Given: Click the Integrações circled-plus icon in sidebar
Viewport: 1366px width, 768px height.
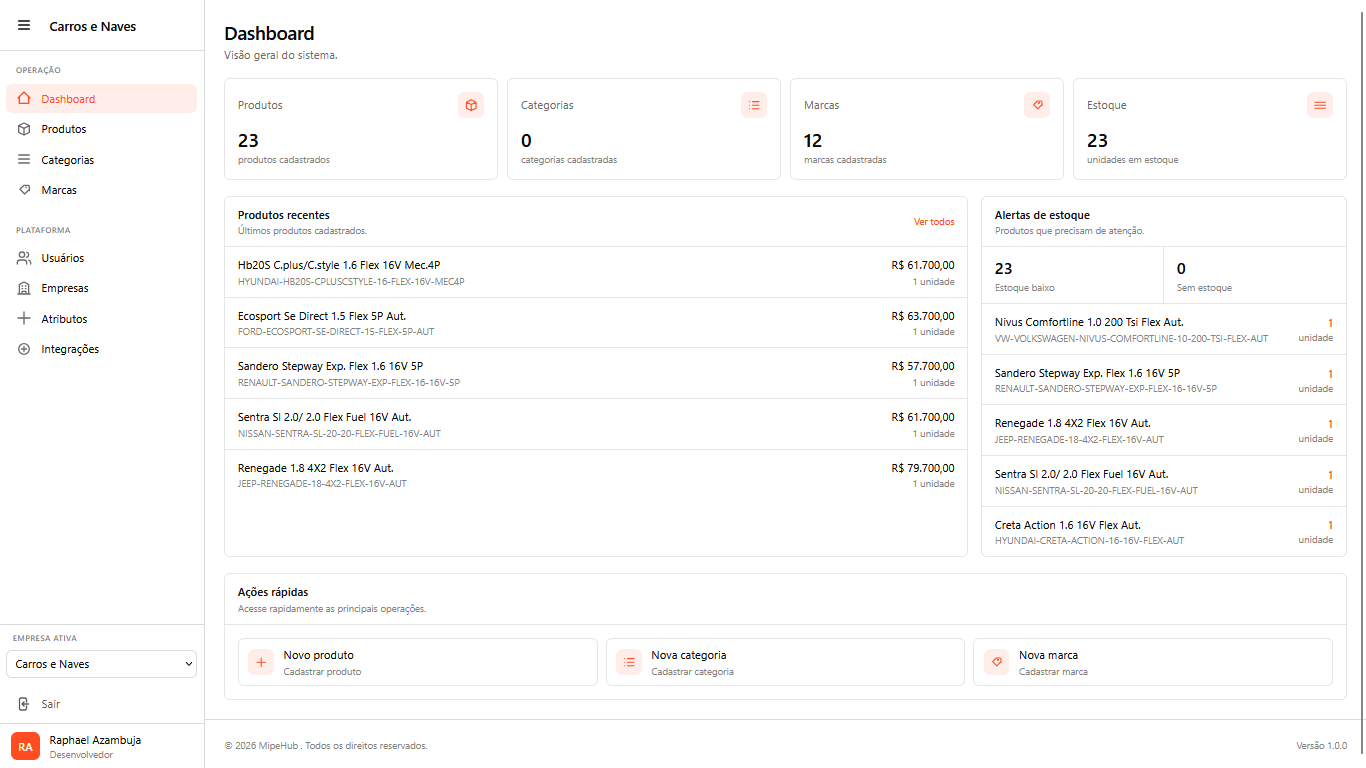Looking at the screenshot, I should (24, 349).
